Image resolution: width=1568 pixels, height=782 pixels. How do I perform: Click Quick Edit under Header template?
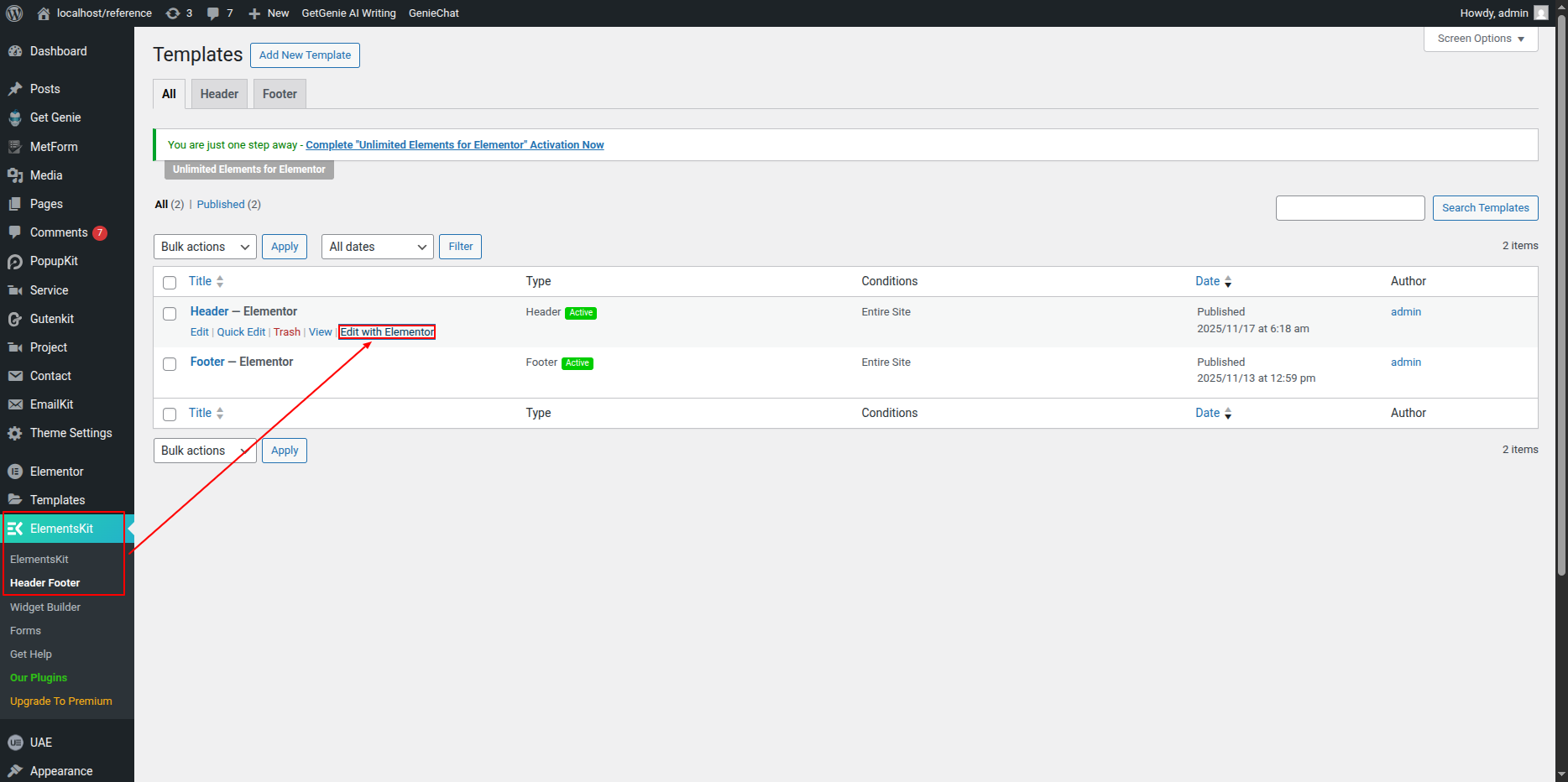[241, 332]
